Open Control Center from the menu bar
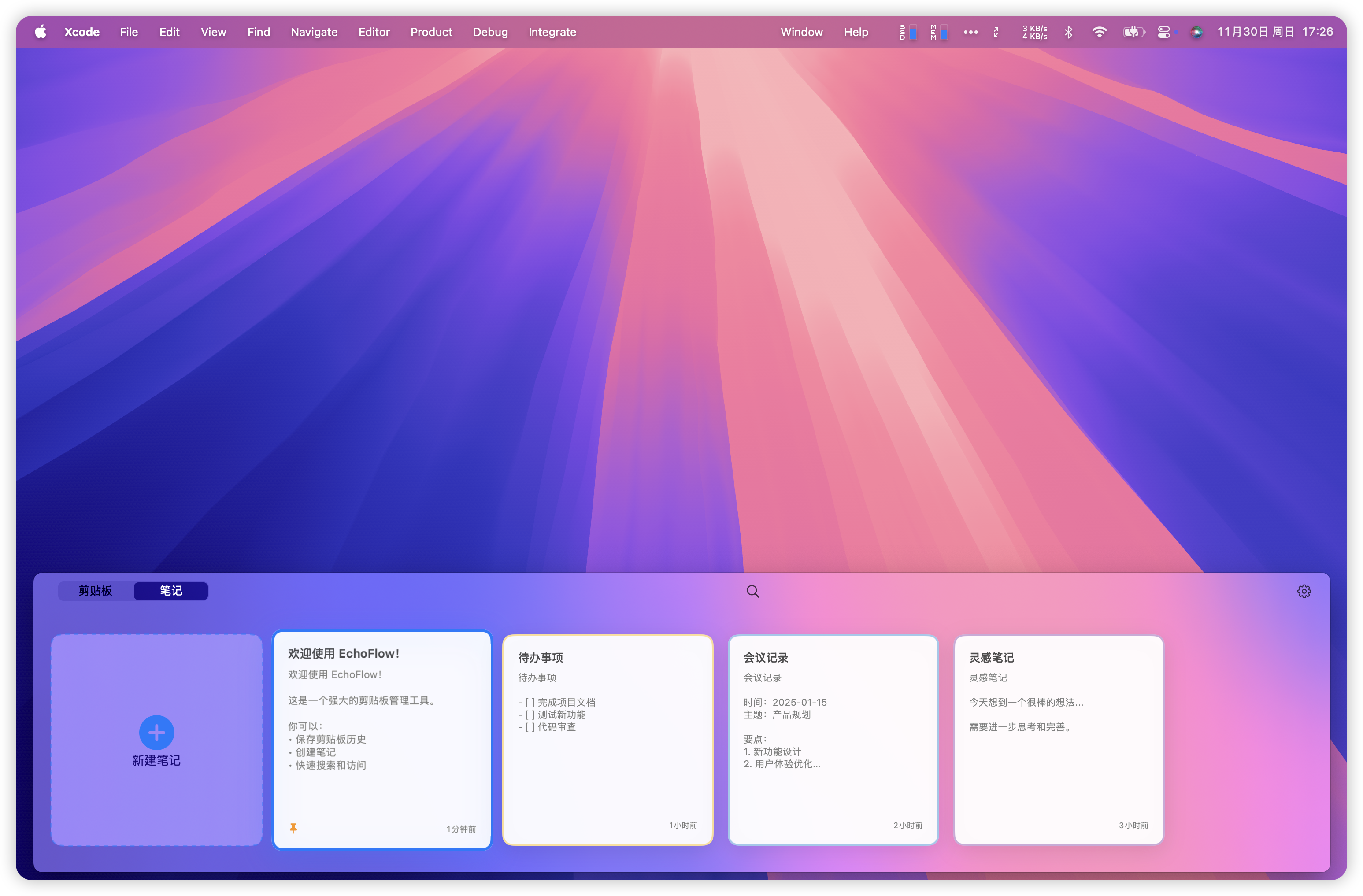Screen dimensions: 1363x896 [1164, 32]
